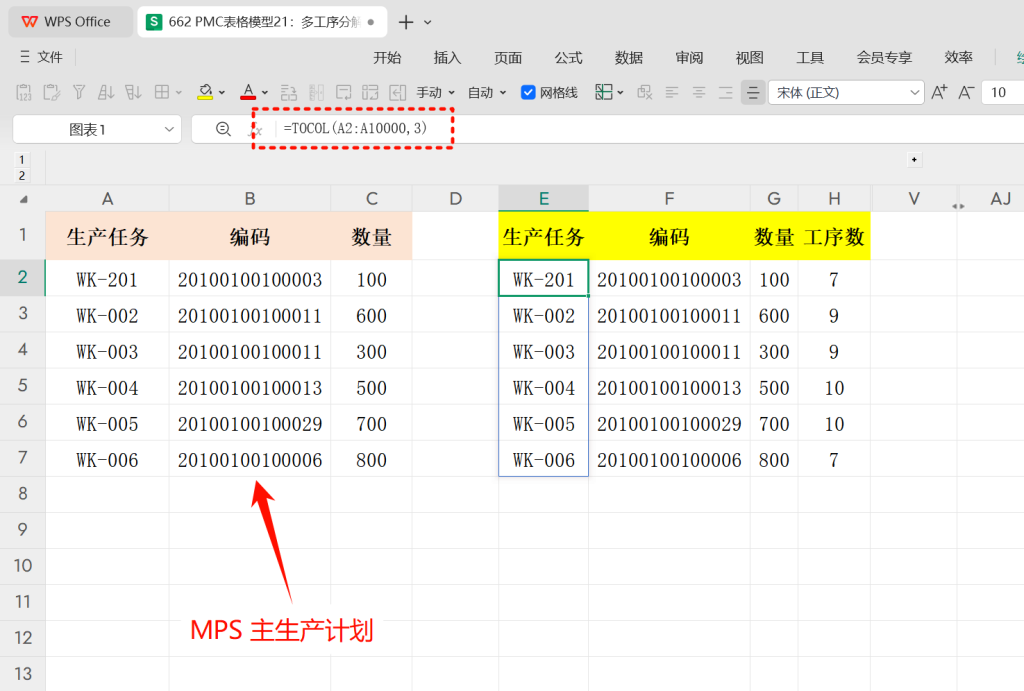
Task: Open the 自动 dropdown
Action: (x=487, y=93)
